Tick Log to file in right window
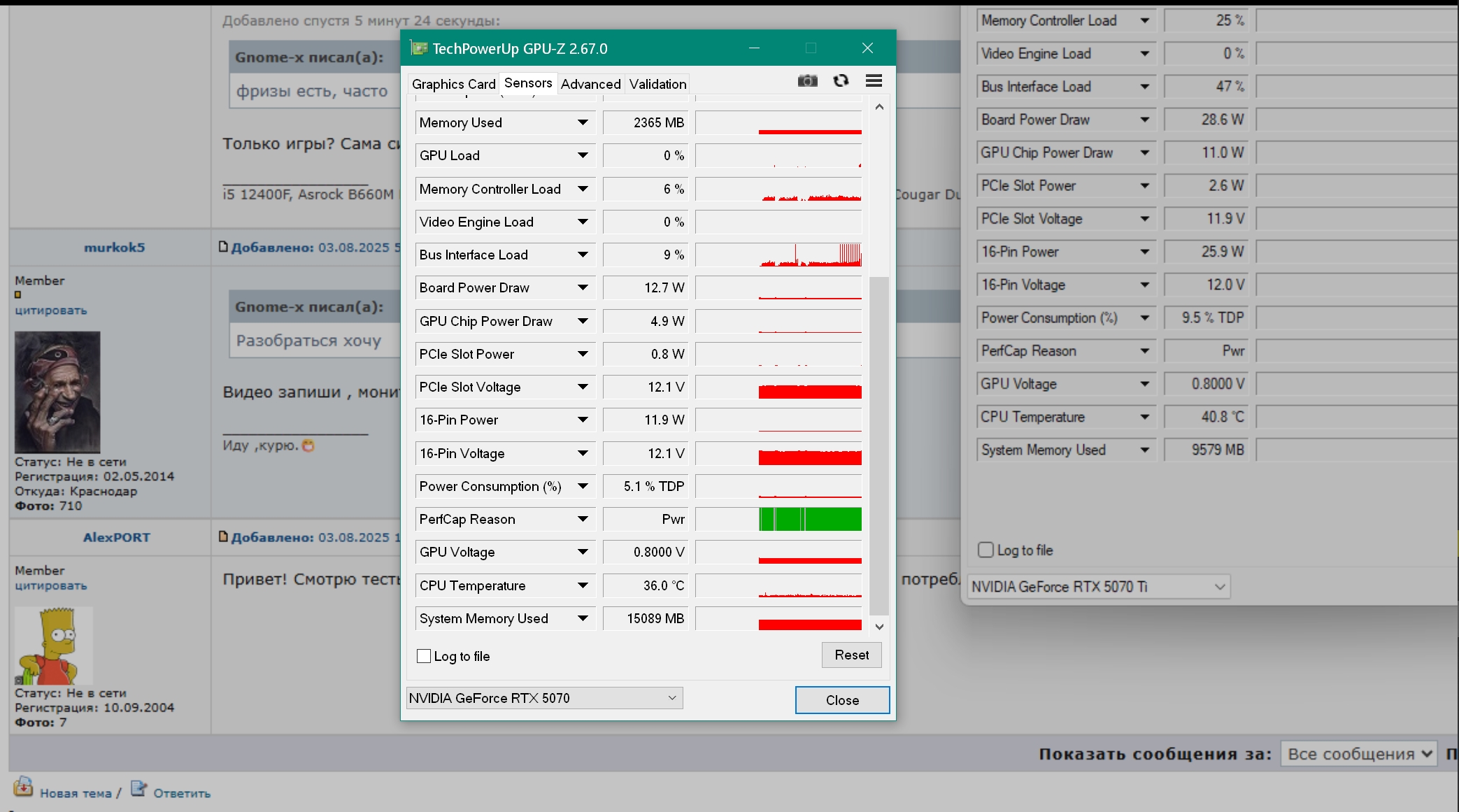 tap(985, 550)
